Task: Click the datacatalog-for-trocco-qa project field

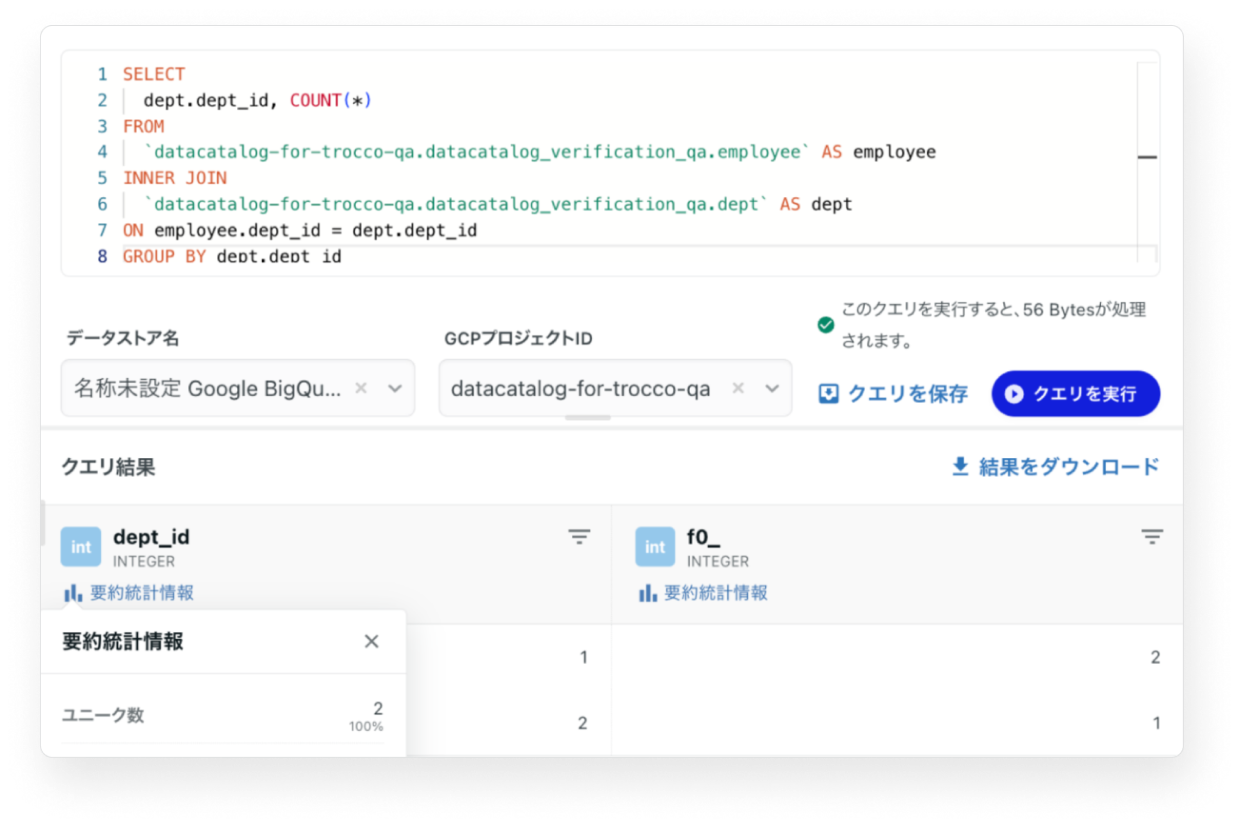Action: (x=581, y=388)
